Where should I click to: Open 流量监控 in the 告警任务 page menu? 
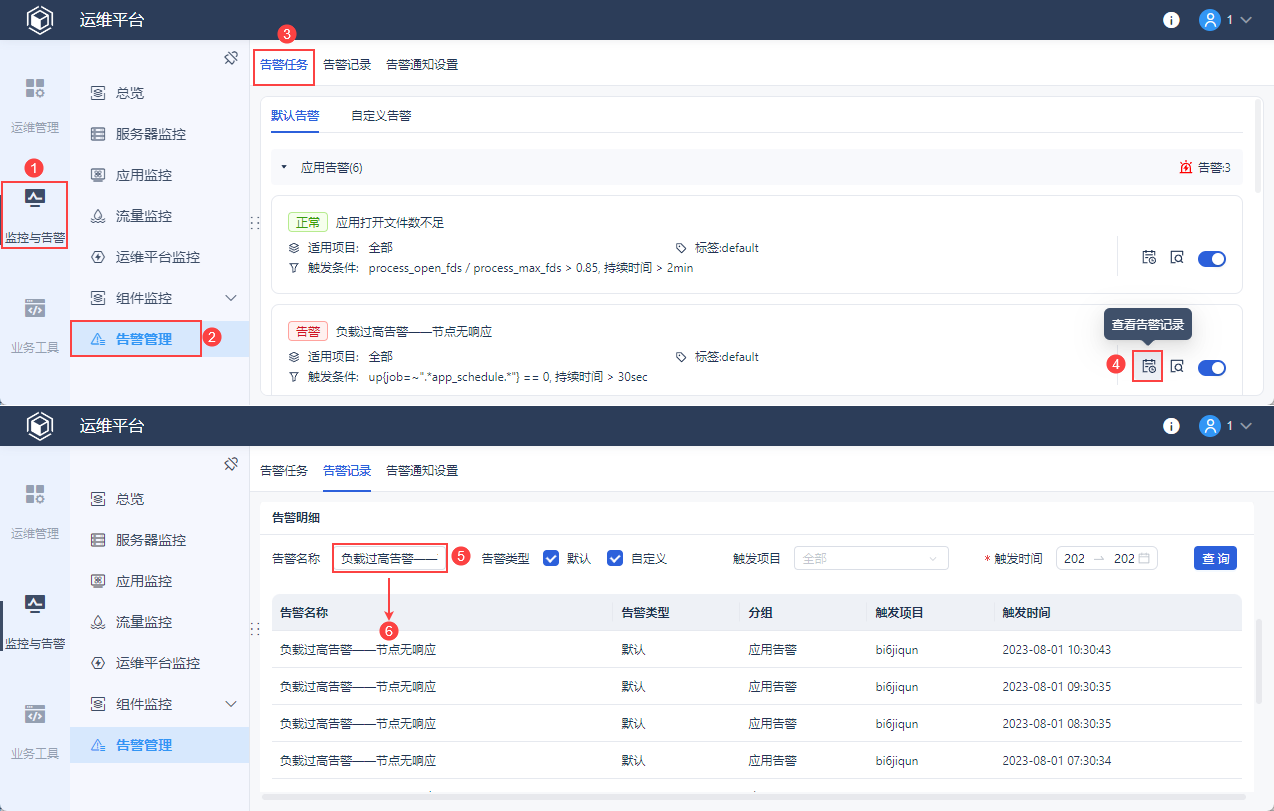[x=160, y=216]
